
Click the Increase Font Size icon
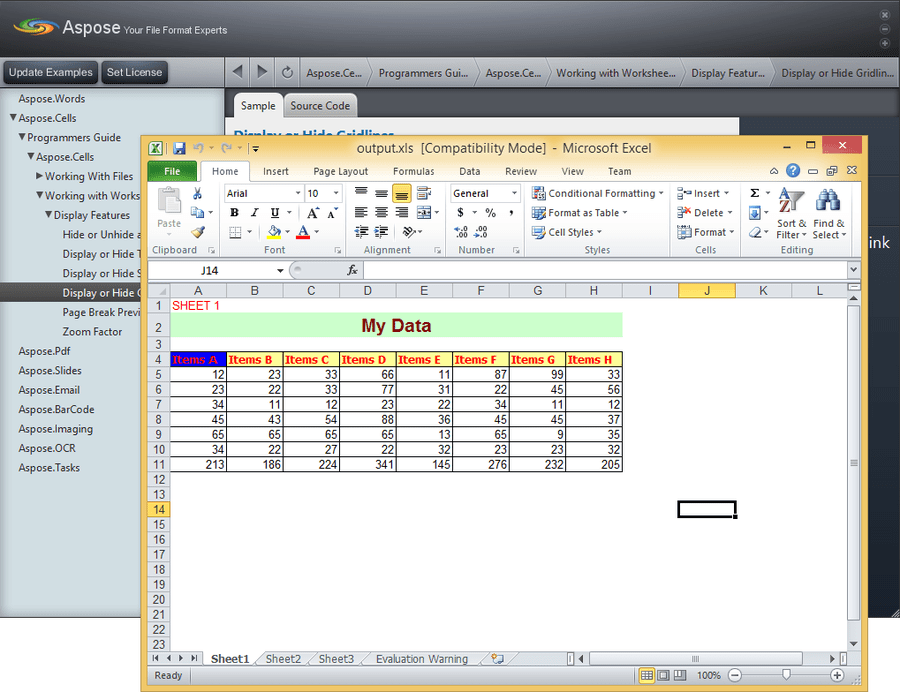point(312,213)
